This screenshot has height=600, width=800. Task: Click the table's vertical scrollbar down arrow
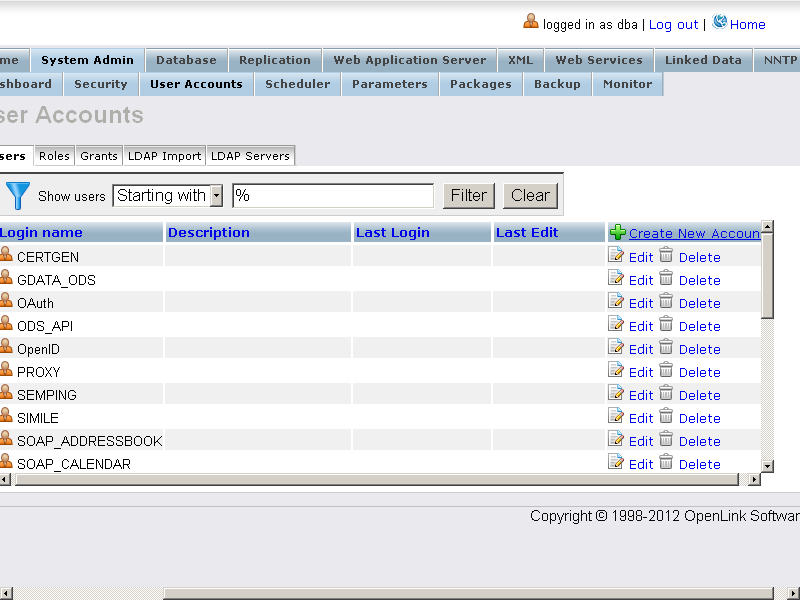767,465
